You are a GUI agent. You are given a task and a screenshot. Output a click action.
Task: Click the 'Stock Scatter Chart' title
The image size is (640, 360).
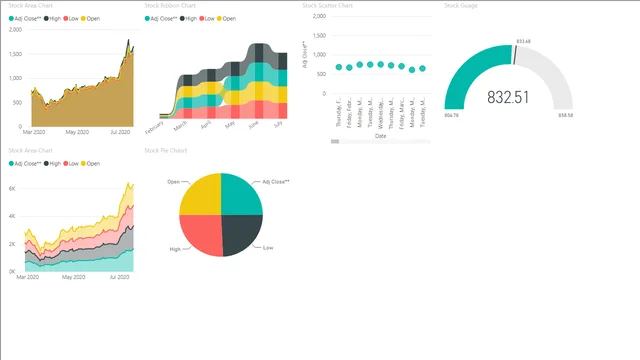click(327, 6)
